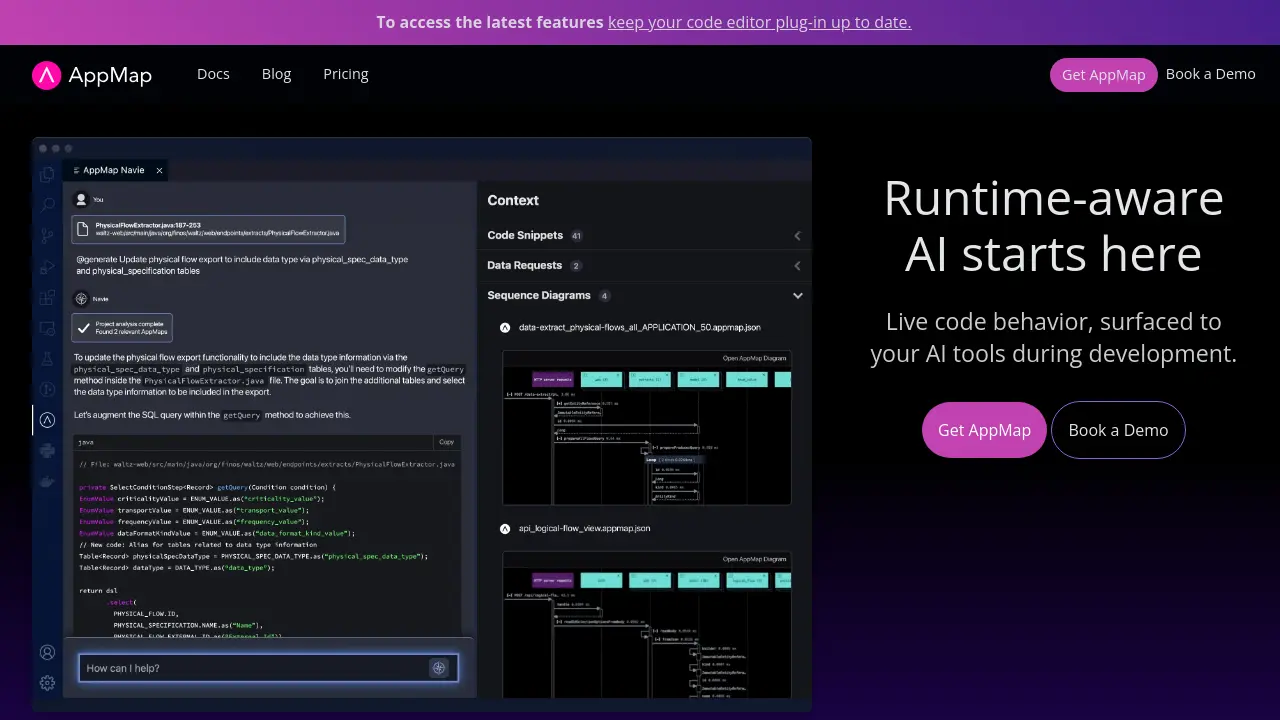1280x720 pixels.
Task: Click the Sequence Diagrams count badge 4
Action: [x=604, y=296]
